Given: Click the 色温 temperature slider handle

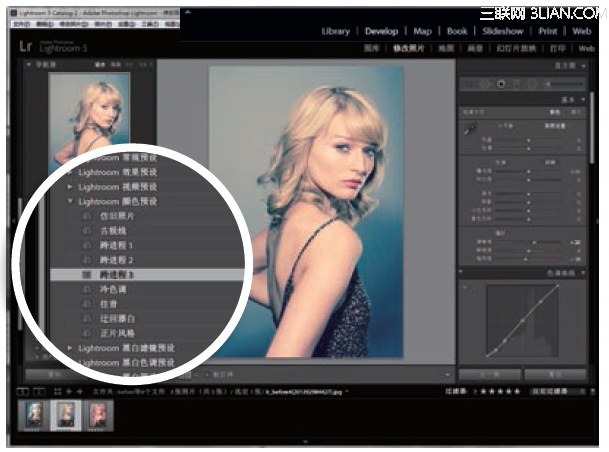Looking at the screenshot, I should click(x=528, y=140).
